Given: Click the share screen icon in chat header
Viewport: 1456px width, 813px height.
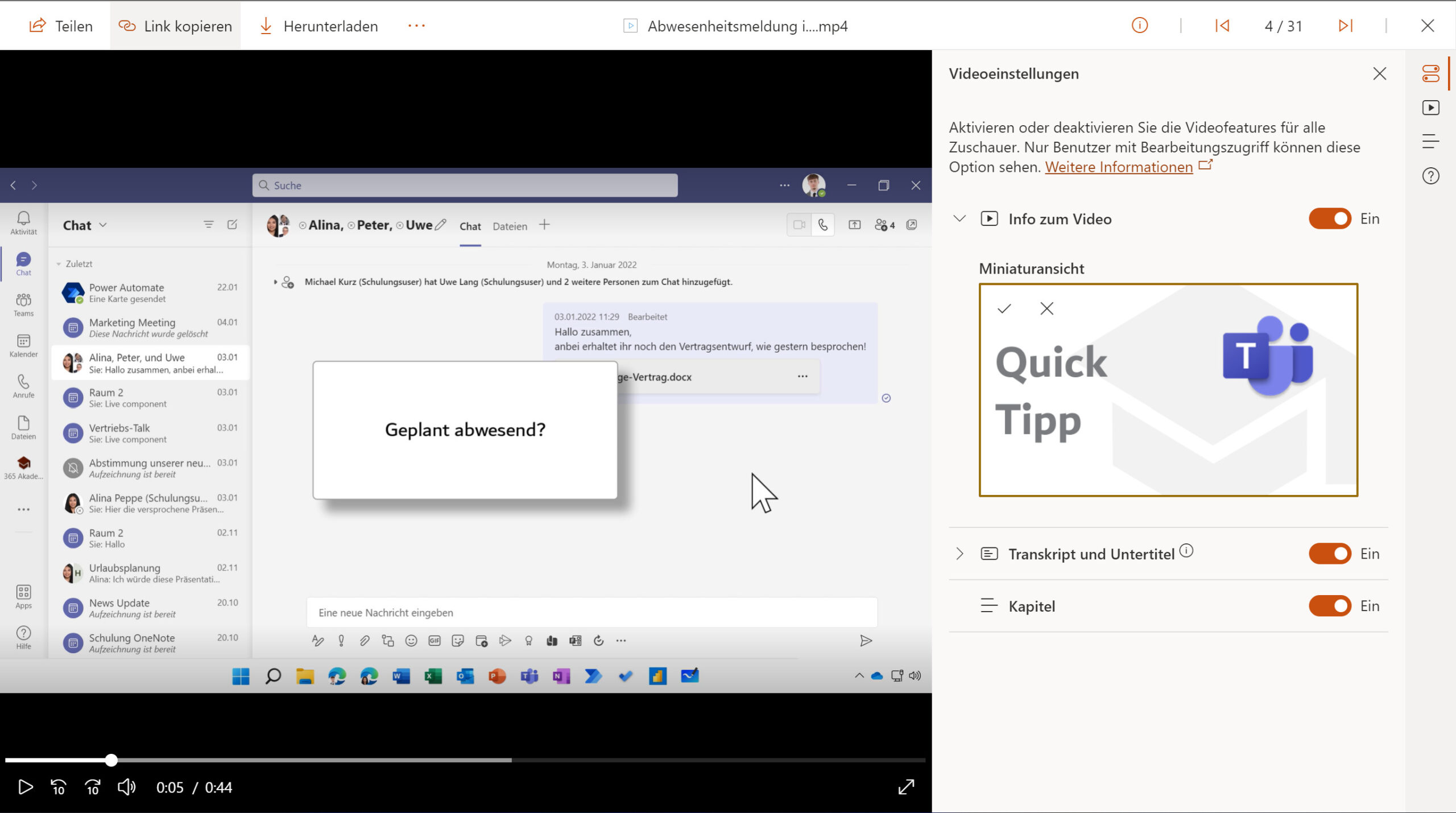Looking at the screenshot, I should click(x=854, y=225).
